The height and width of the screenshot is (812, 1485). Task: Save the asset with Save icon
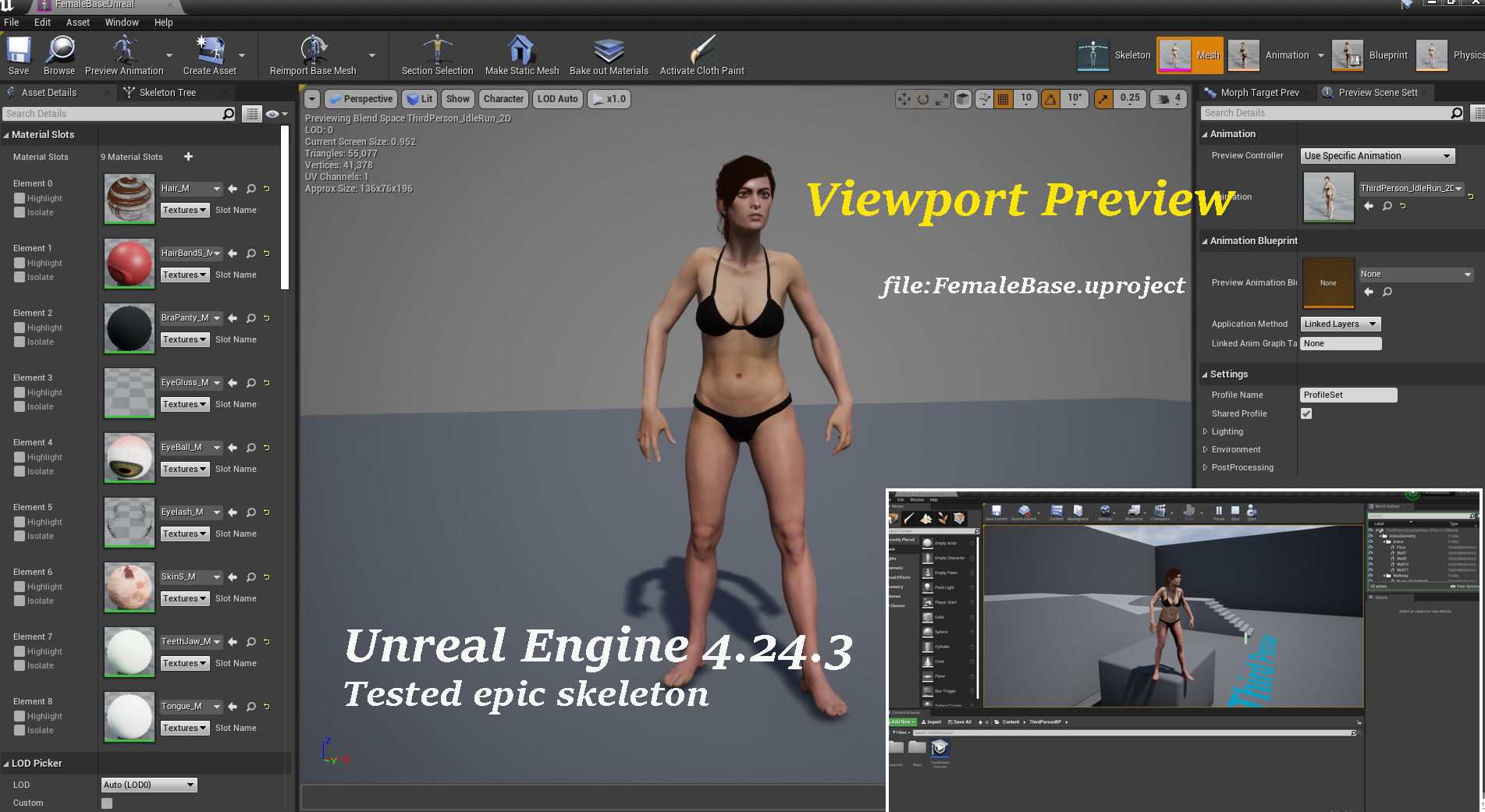(19, 55)
